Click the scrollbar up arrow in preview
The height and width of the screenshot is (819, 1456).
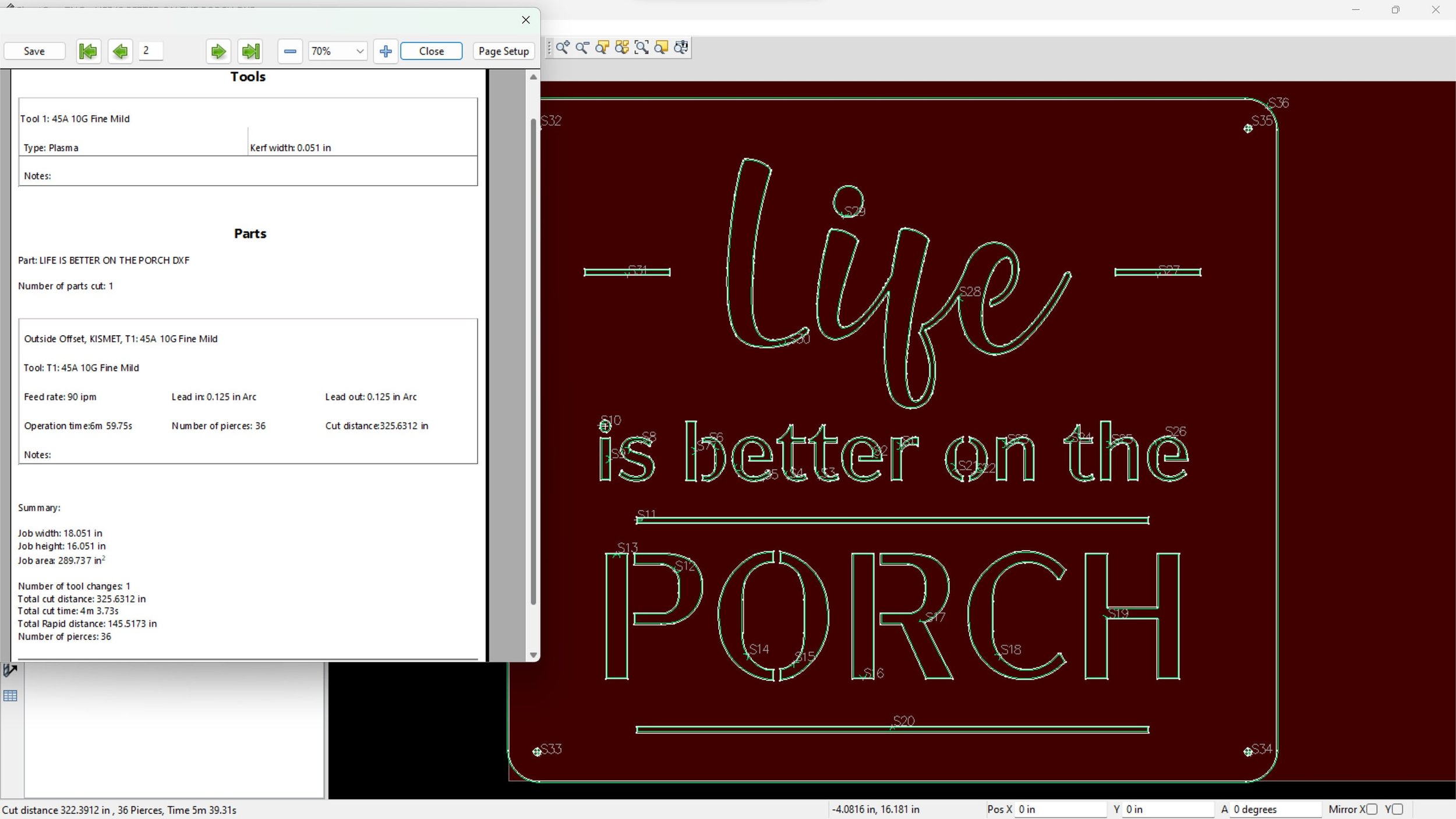pyautogui.click(x=533, y=77)
